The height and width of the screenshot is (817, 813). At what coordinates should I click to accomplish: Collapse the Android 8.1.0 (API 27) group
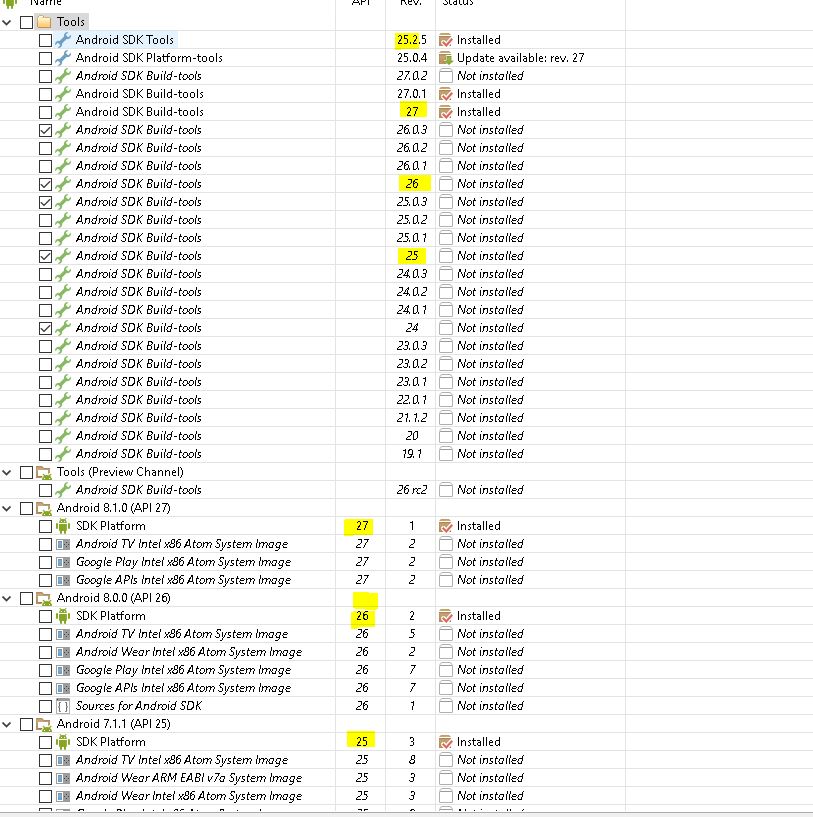coord(7,509)
